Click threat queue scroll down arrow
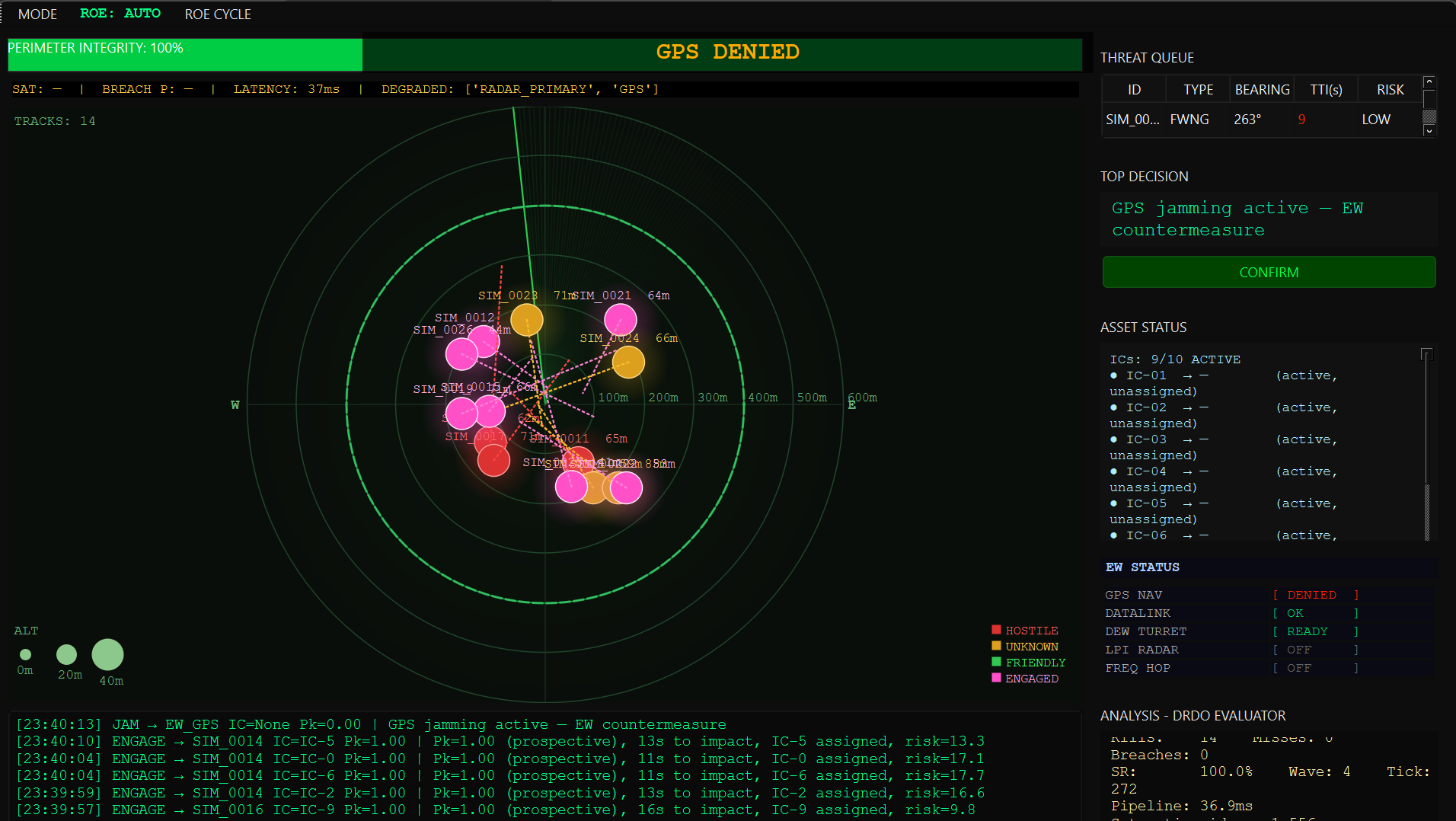 point(1429,131)
